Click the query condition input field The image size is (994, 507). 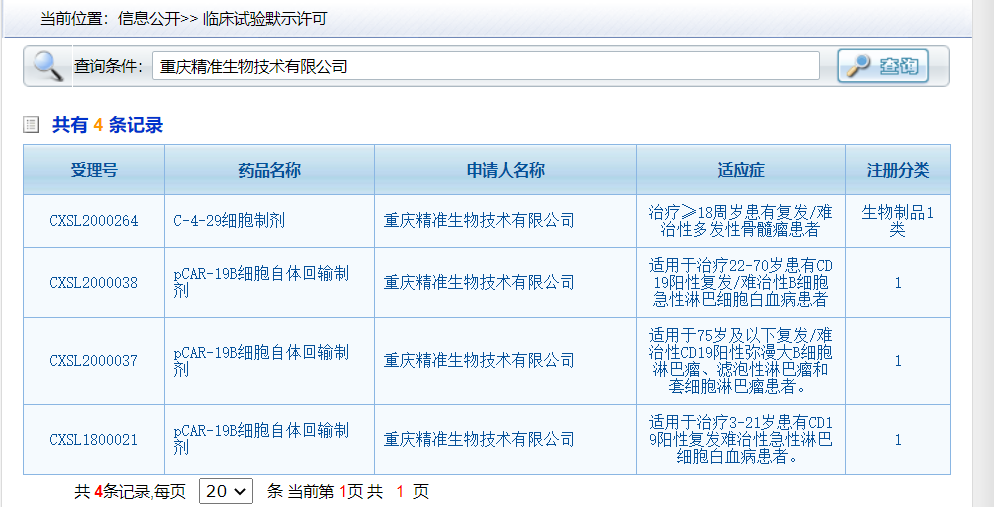coord(486,67)
